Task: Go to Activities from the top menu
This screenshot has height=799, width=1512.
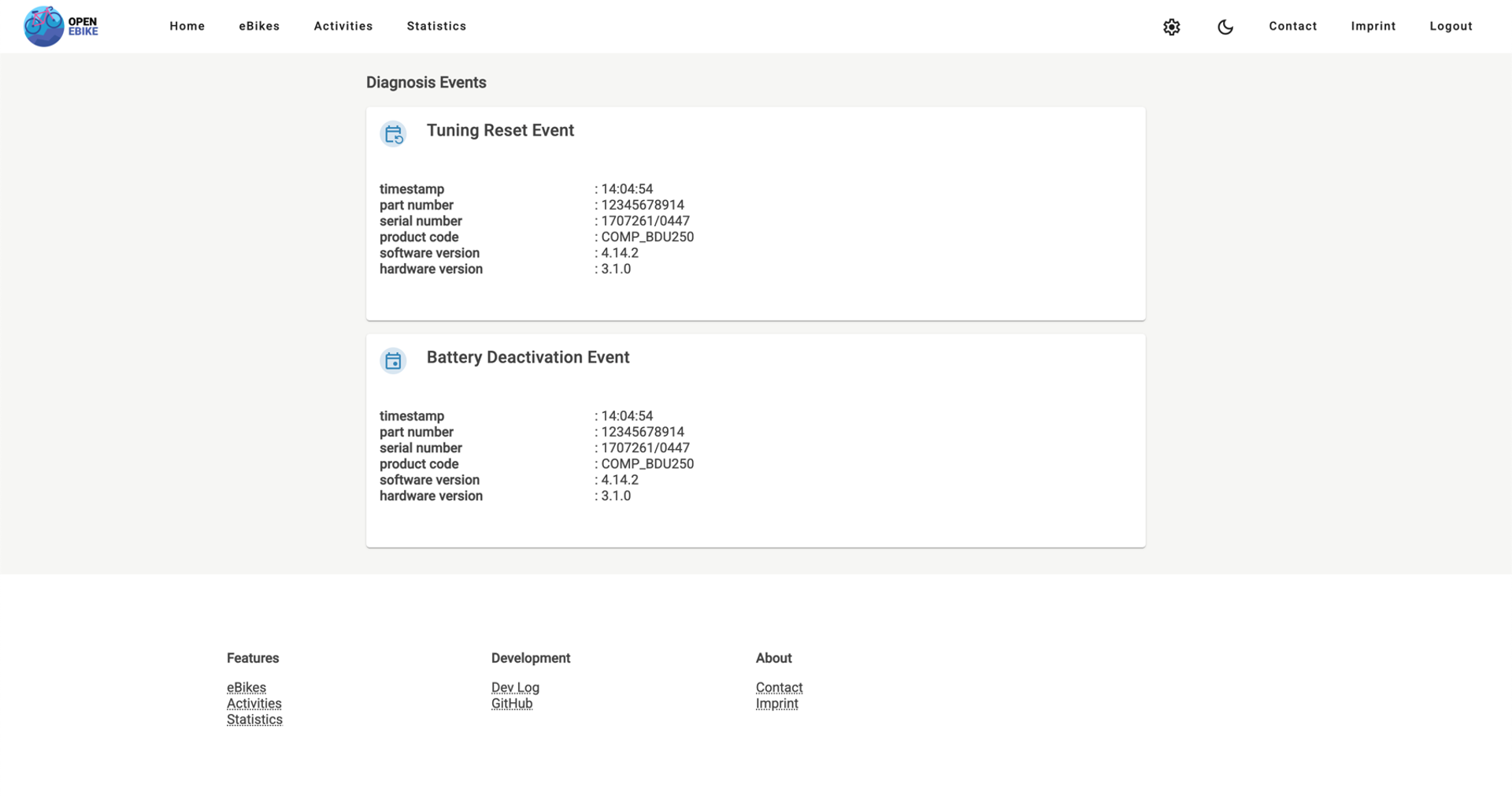Action: 343,26
